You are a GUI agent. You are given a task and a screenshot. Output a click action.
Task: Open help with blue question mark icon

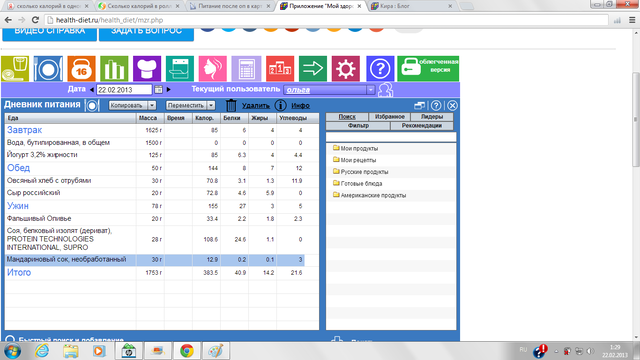[380, 69]
